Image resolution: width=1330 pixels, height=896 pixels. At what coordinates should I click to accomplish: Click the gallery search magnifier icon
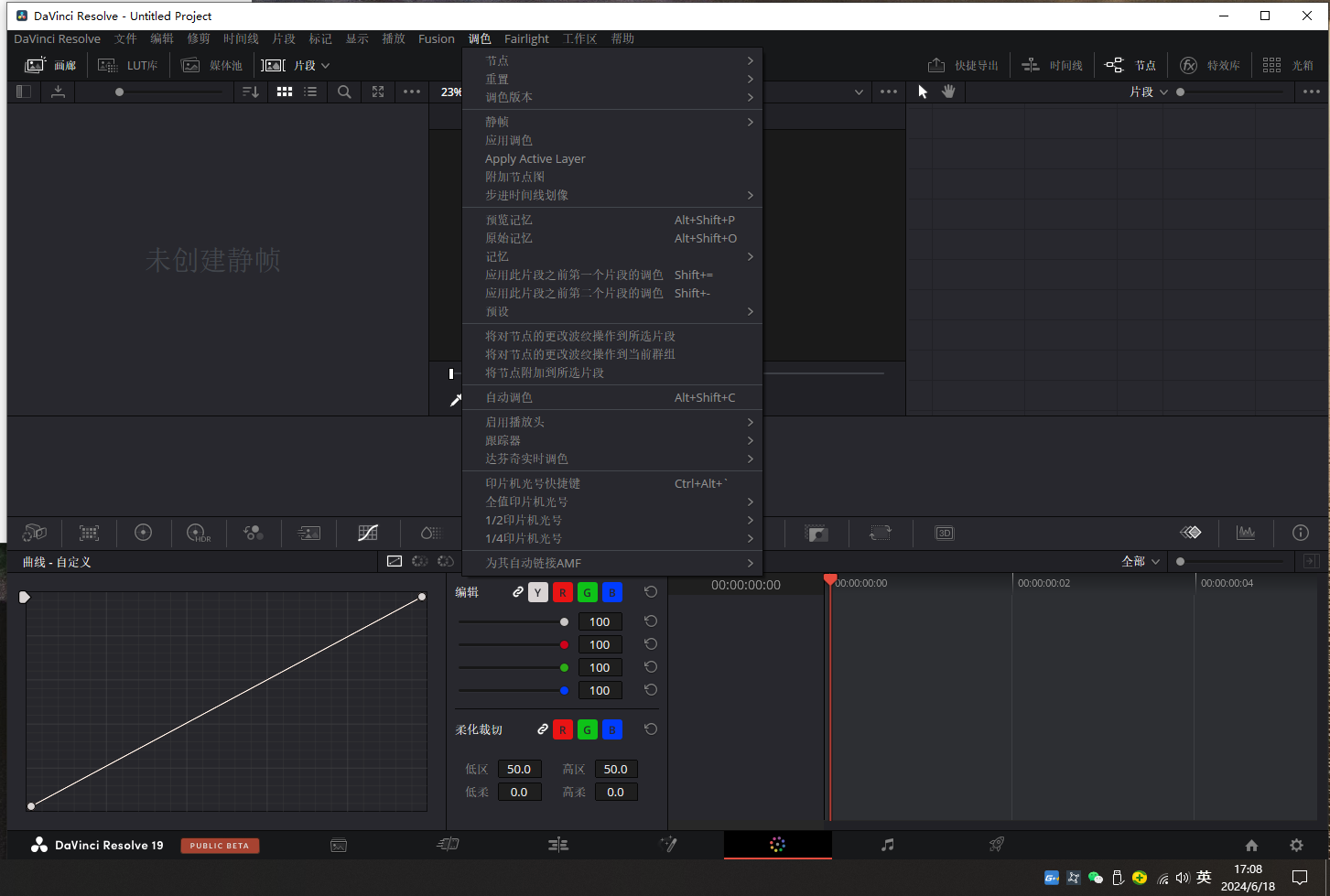pos(344,92)
